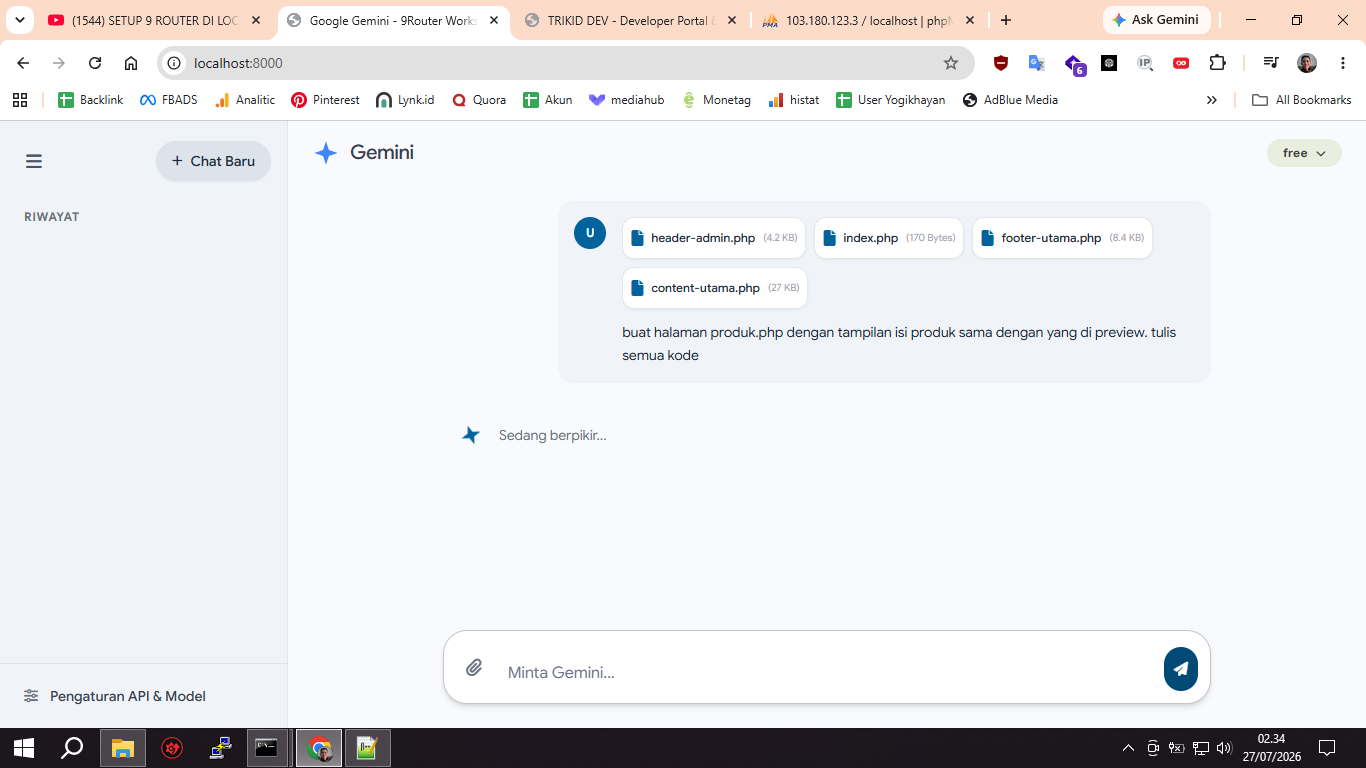The image size is (1366, 768).
Task: Click the red infinity extension icon
Action: tap(1181, 63)
